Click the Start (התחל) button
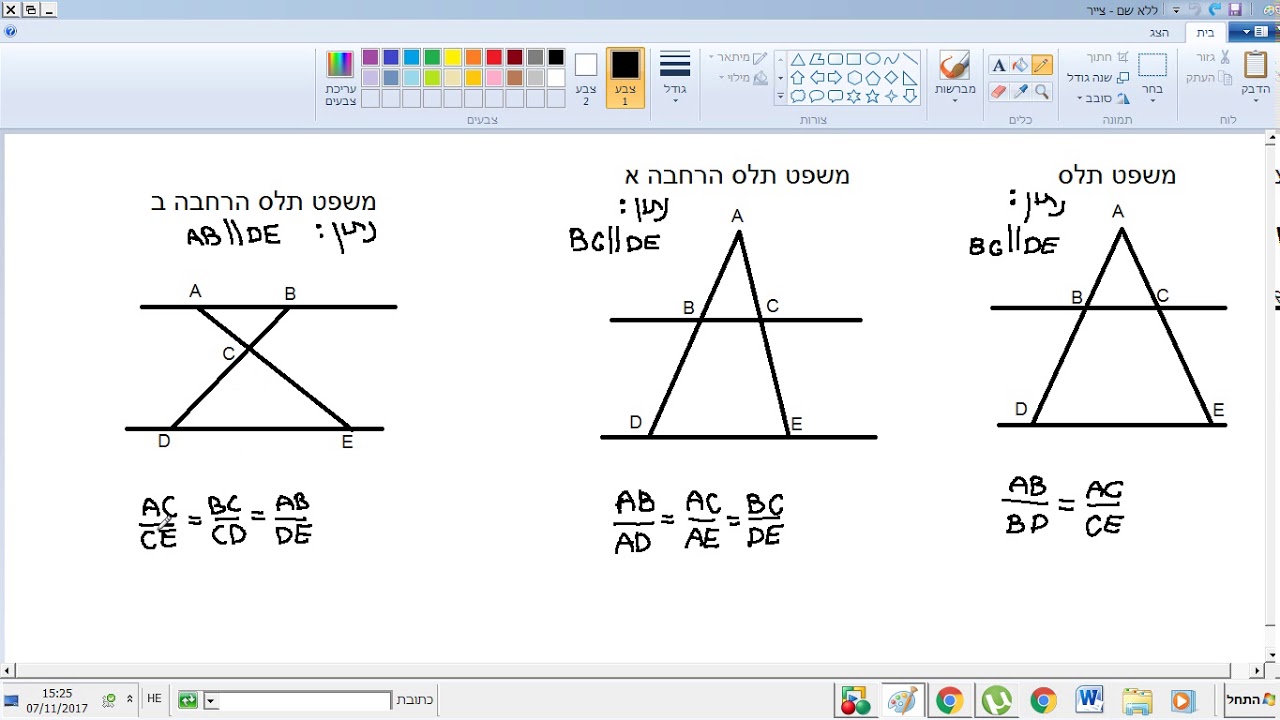This screenshot has height=720, width=1280. (x=1252, y=700)
